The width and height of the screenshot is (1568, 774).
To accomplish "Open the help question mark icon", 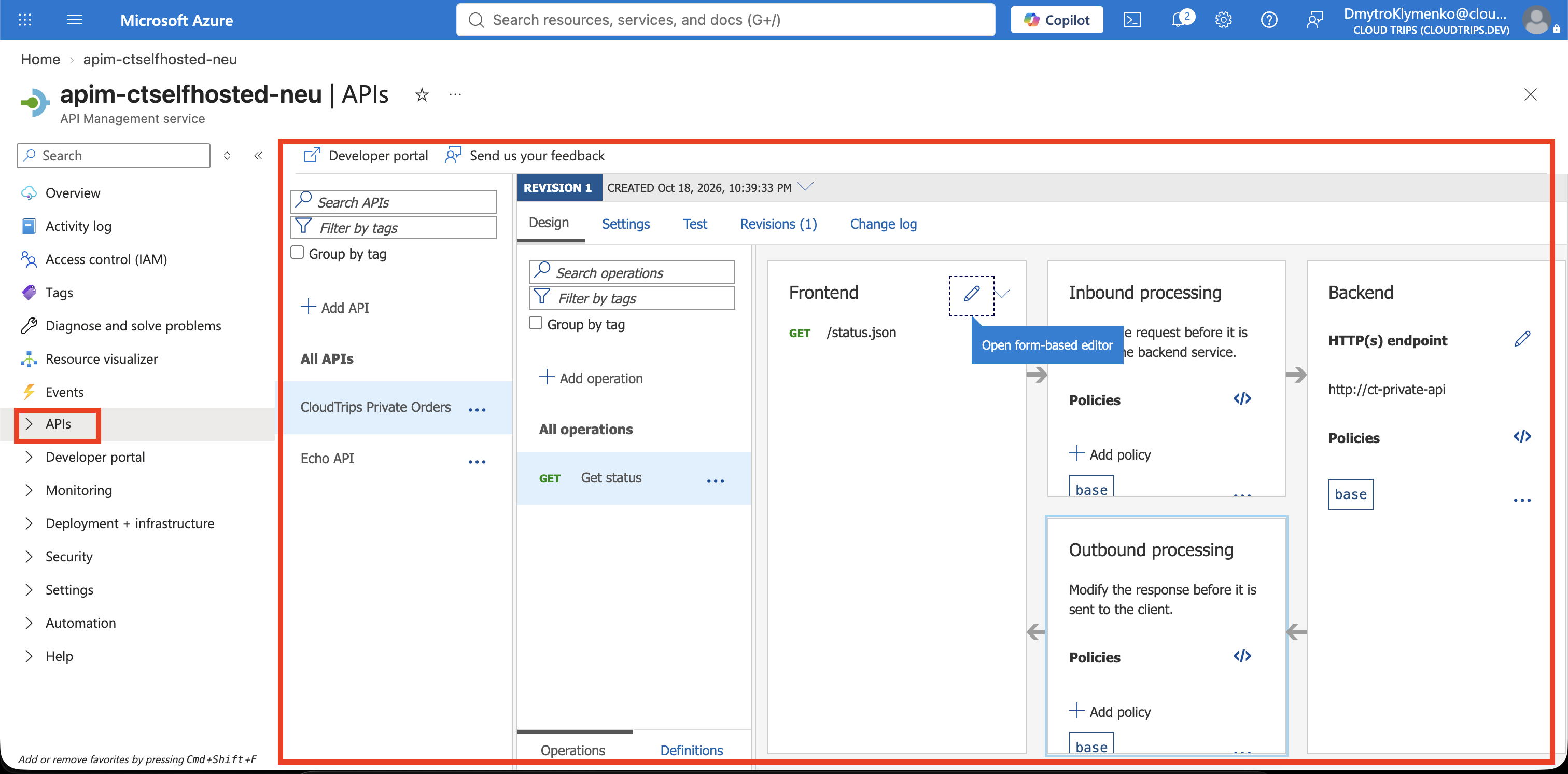I will [x=1268, y=20].
